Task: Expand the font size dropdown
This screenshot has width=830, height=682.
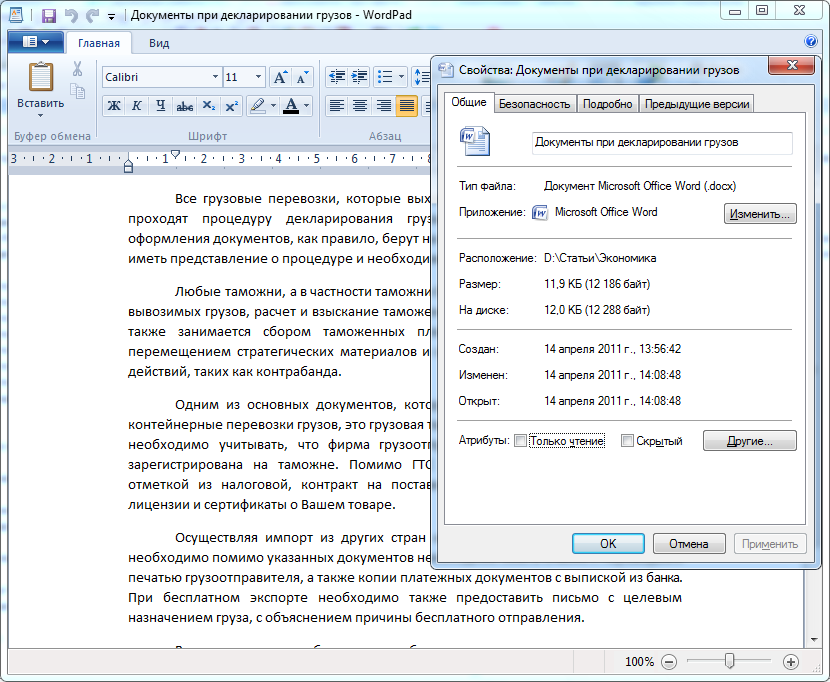Action: click(259, 77)
